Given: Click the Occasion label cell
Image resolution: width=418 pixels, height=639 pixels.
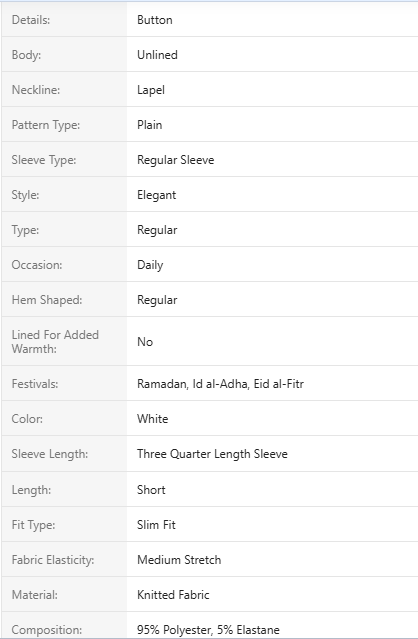Looking at the screenshot, I should point(64,265).
